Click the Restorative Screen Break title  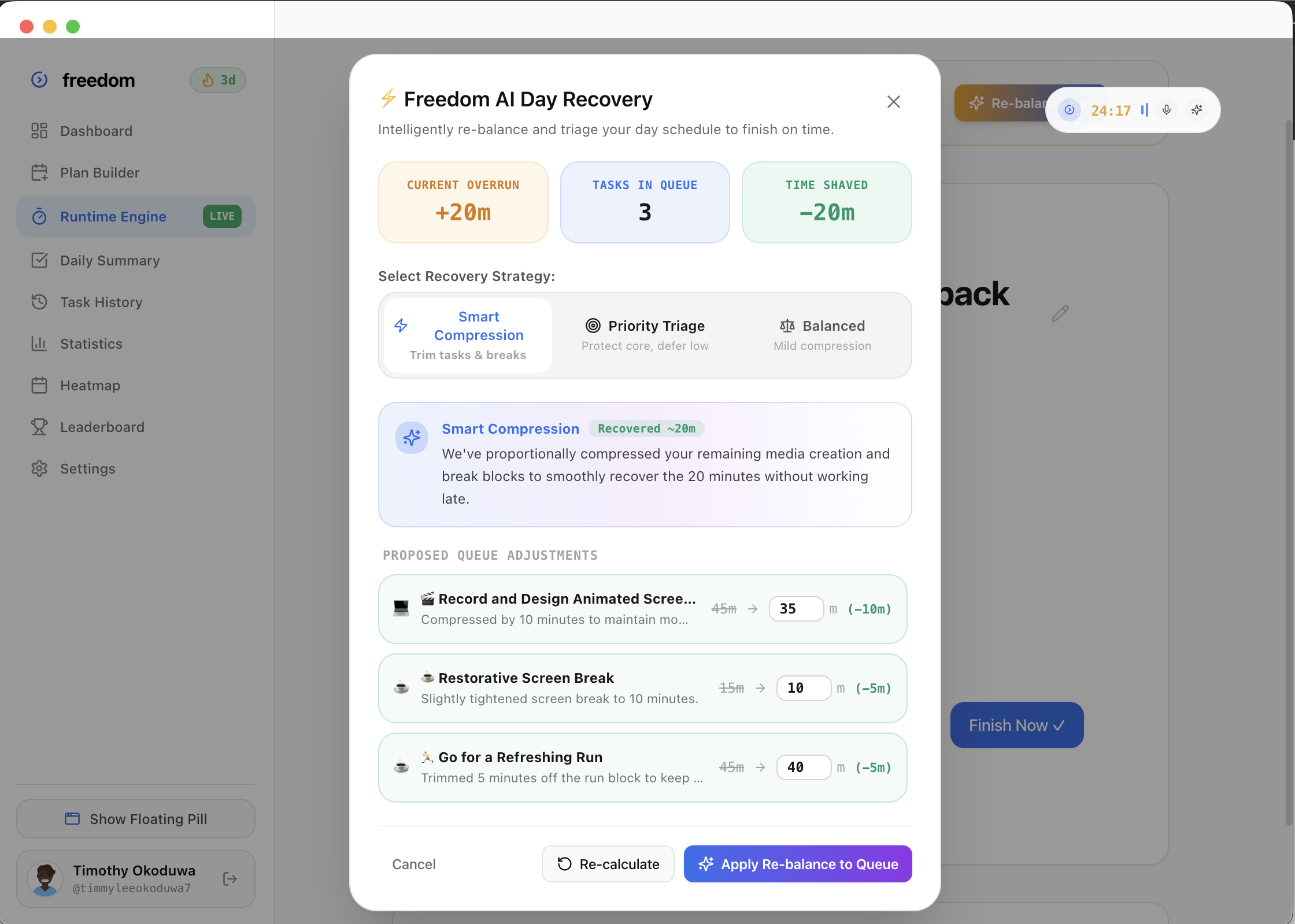coord(517,678)
